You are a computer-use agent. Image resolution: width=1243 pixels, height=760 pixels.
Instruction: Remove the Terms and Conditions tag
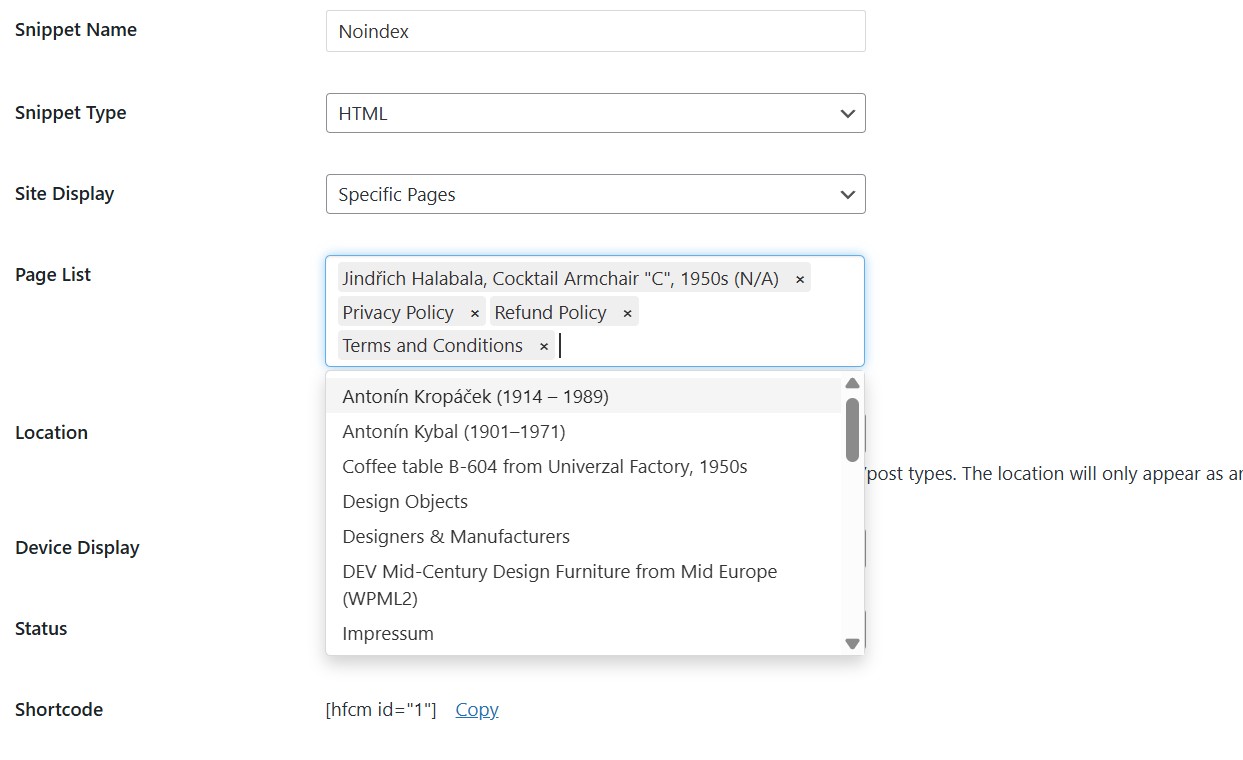pyautogui.click(x=544, y=347)
